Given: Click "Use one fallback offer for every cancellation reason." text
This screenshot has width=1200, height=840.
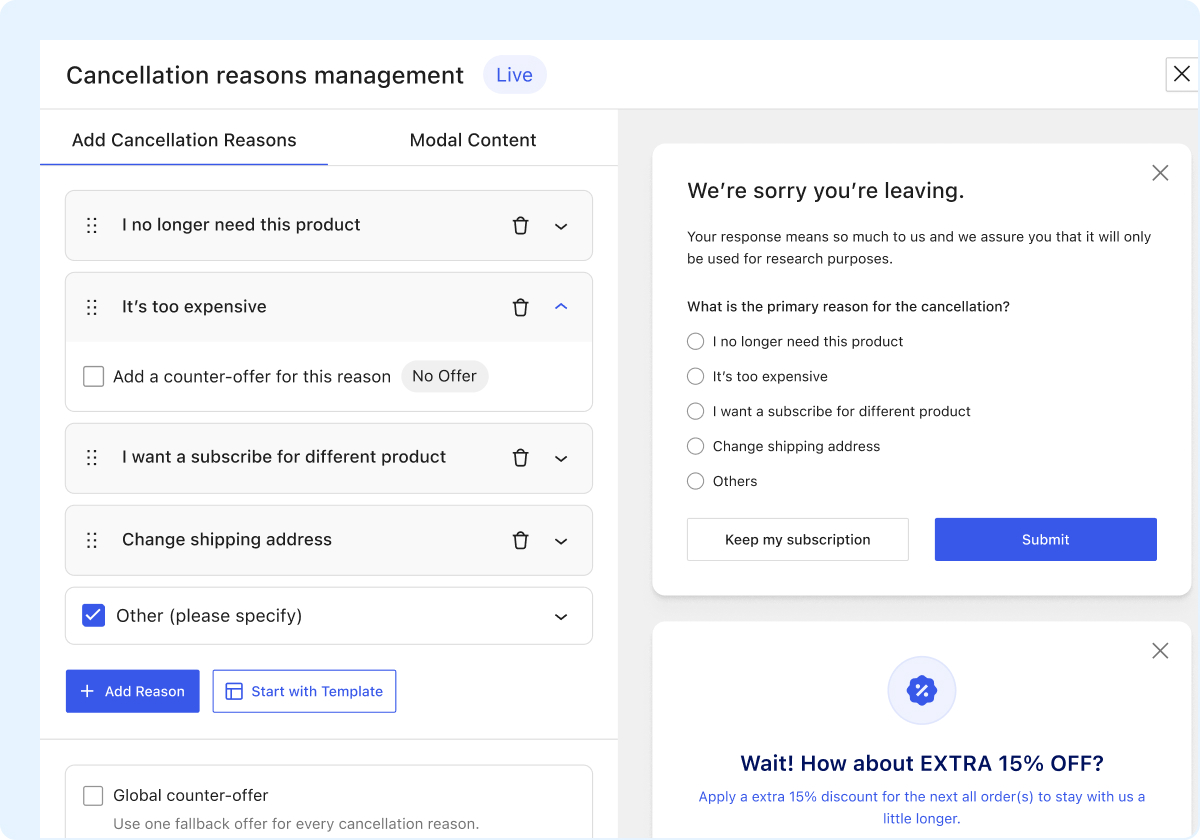Looking at the screenshot, I should point(296,824).
